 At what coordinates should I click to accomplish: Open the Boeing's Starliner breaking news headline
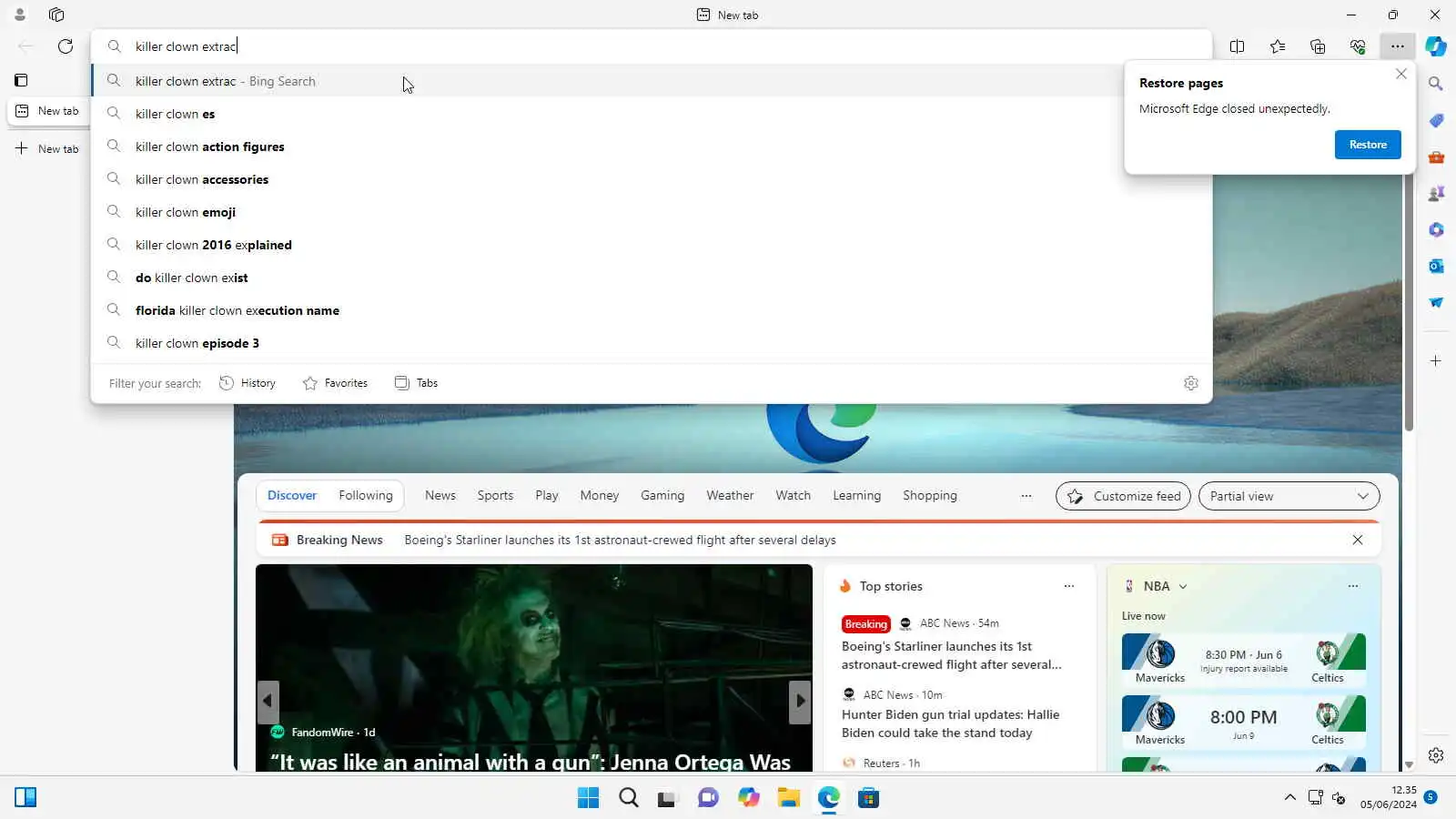(x=620, y=541)
